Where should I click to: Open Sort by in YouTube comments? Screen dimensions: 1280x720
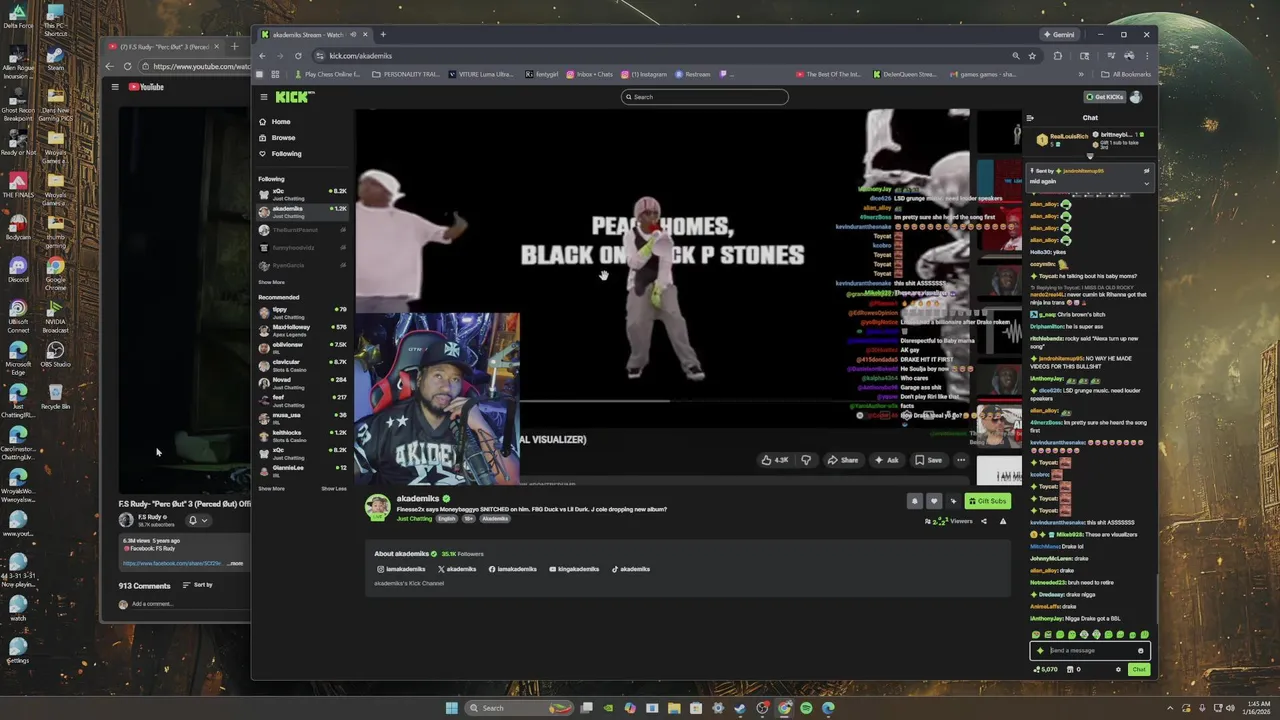(x=197, y=585)
